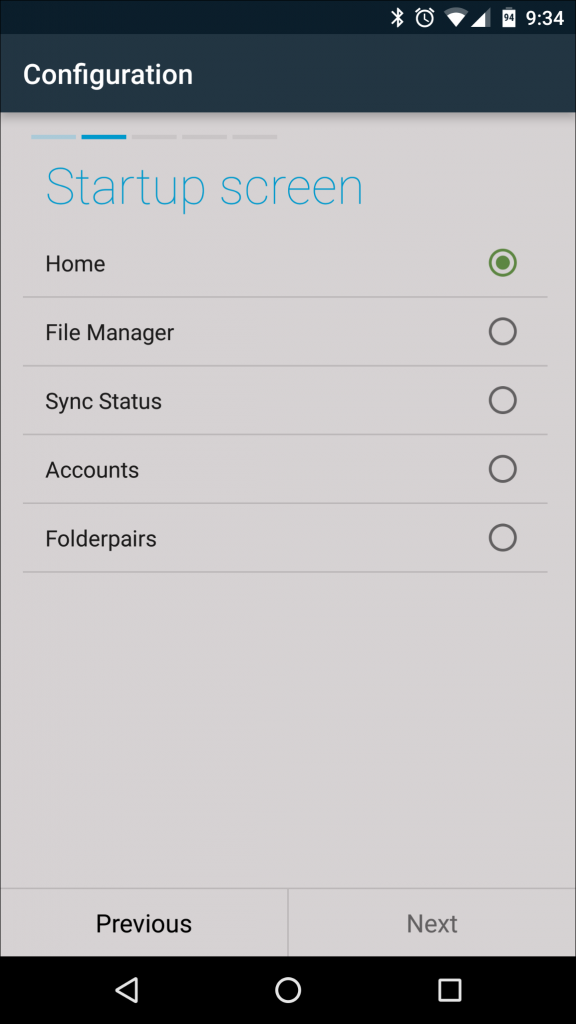576x1024 pixels.
Task: Tap the first wizard progress segment
Action: pyautogui.click(x=53, y=137)
